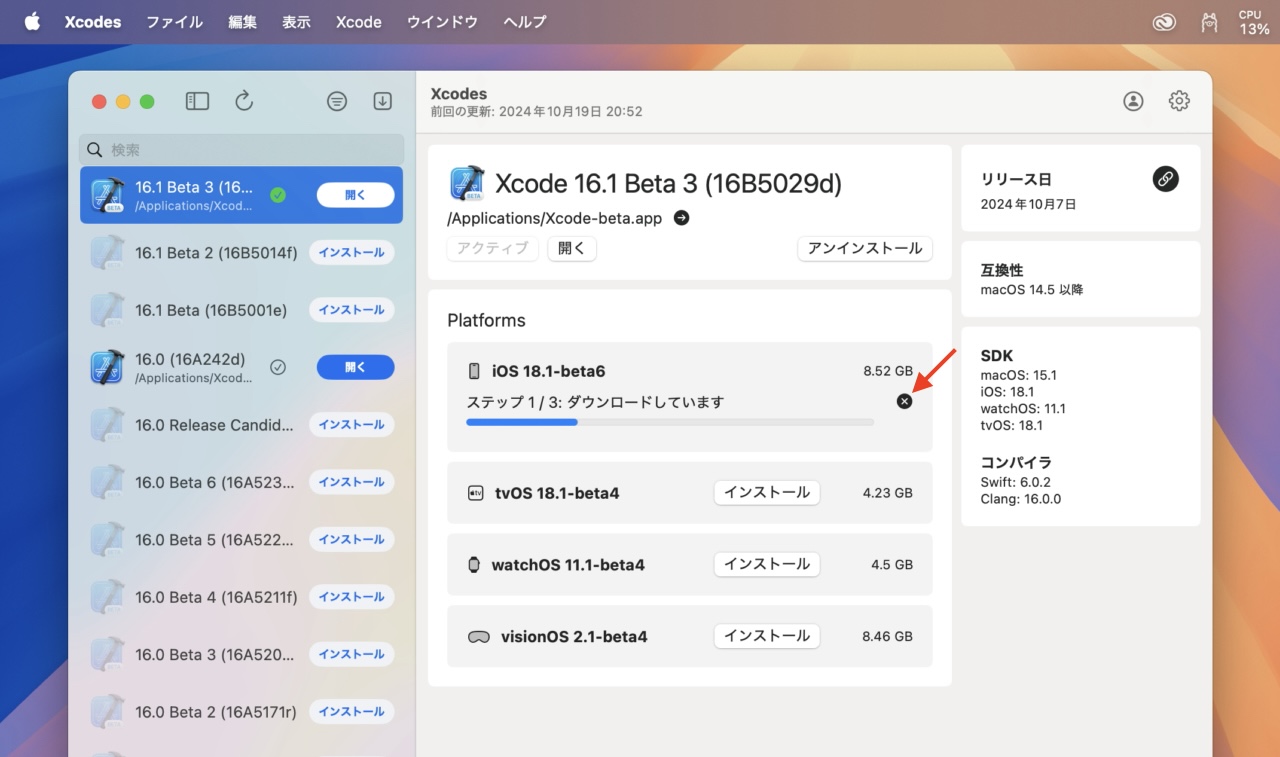Open the settings gear
This screenshot has width=1280, height=757.
coord(1179,101)
